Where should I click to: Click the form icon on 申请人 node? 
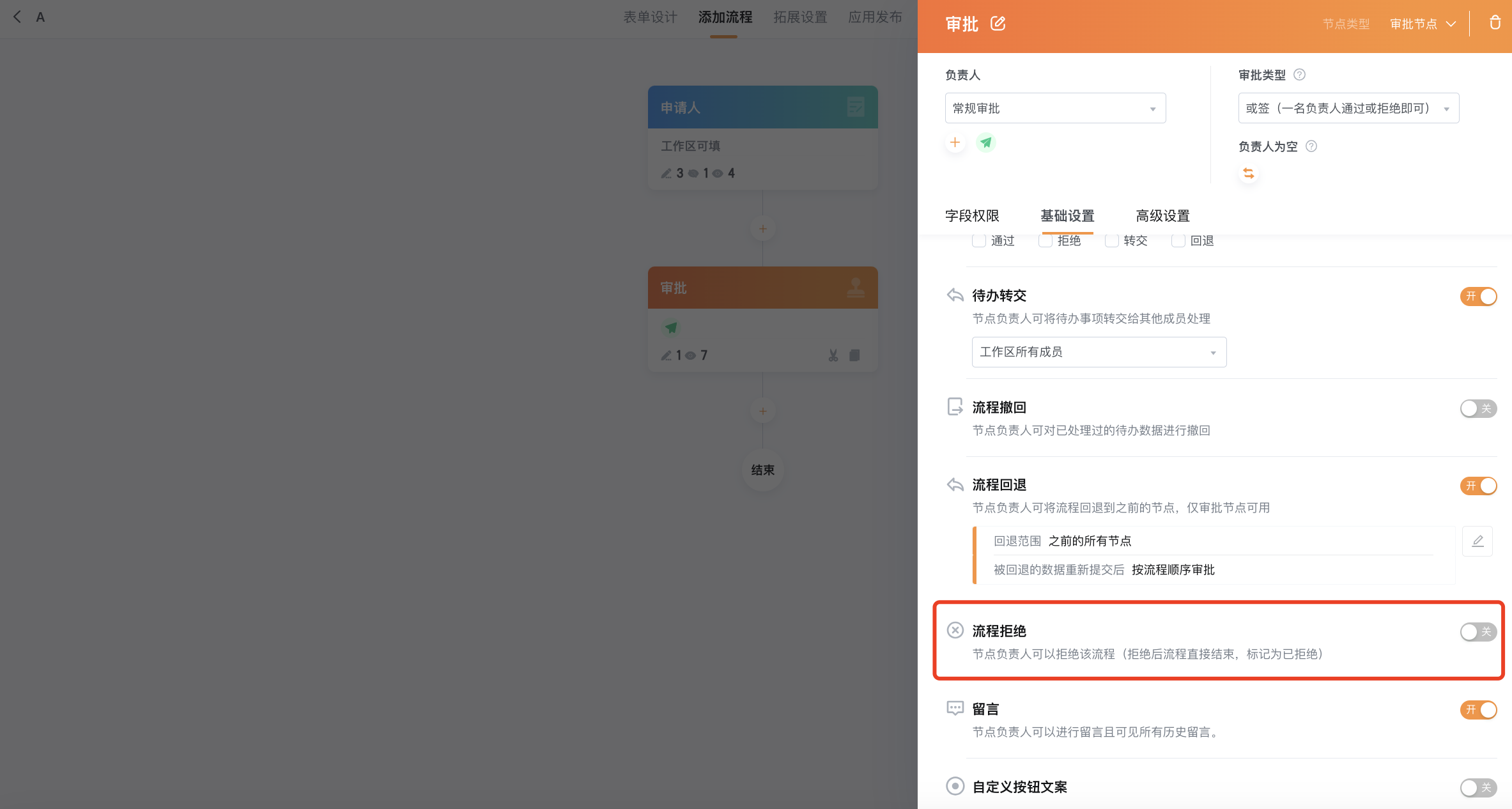point(856,107)
